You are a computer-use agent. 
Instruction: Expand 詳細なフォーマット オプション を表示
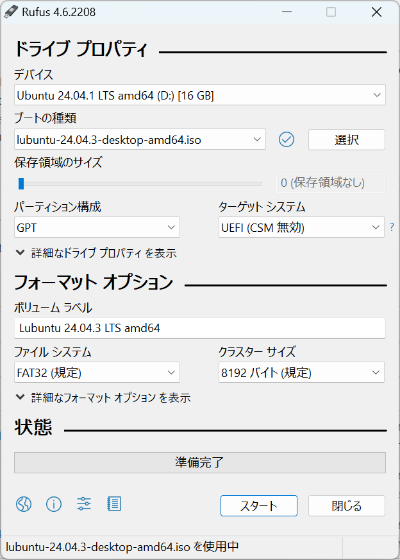click(x=103, y=398)
